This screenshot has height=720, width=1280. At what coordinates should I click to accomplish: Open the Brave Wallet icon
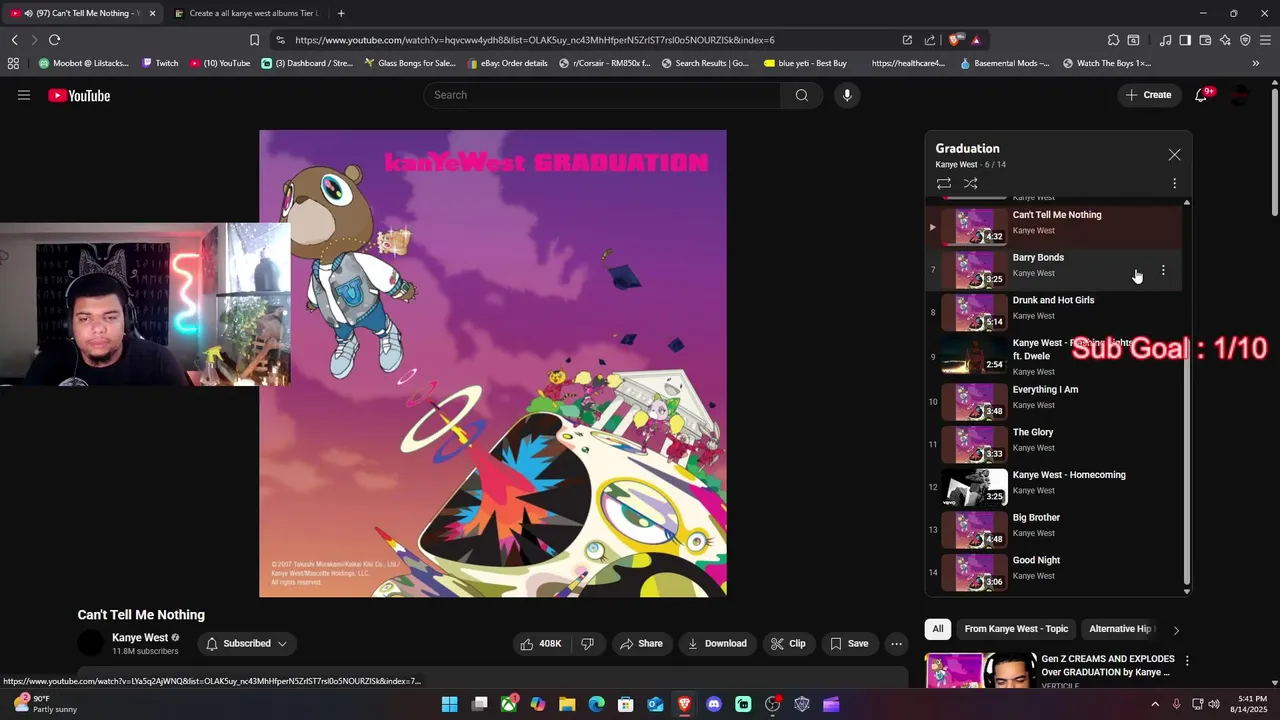(1205, 40)
